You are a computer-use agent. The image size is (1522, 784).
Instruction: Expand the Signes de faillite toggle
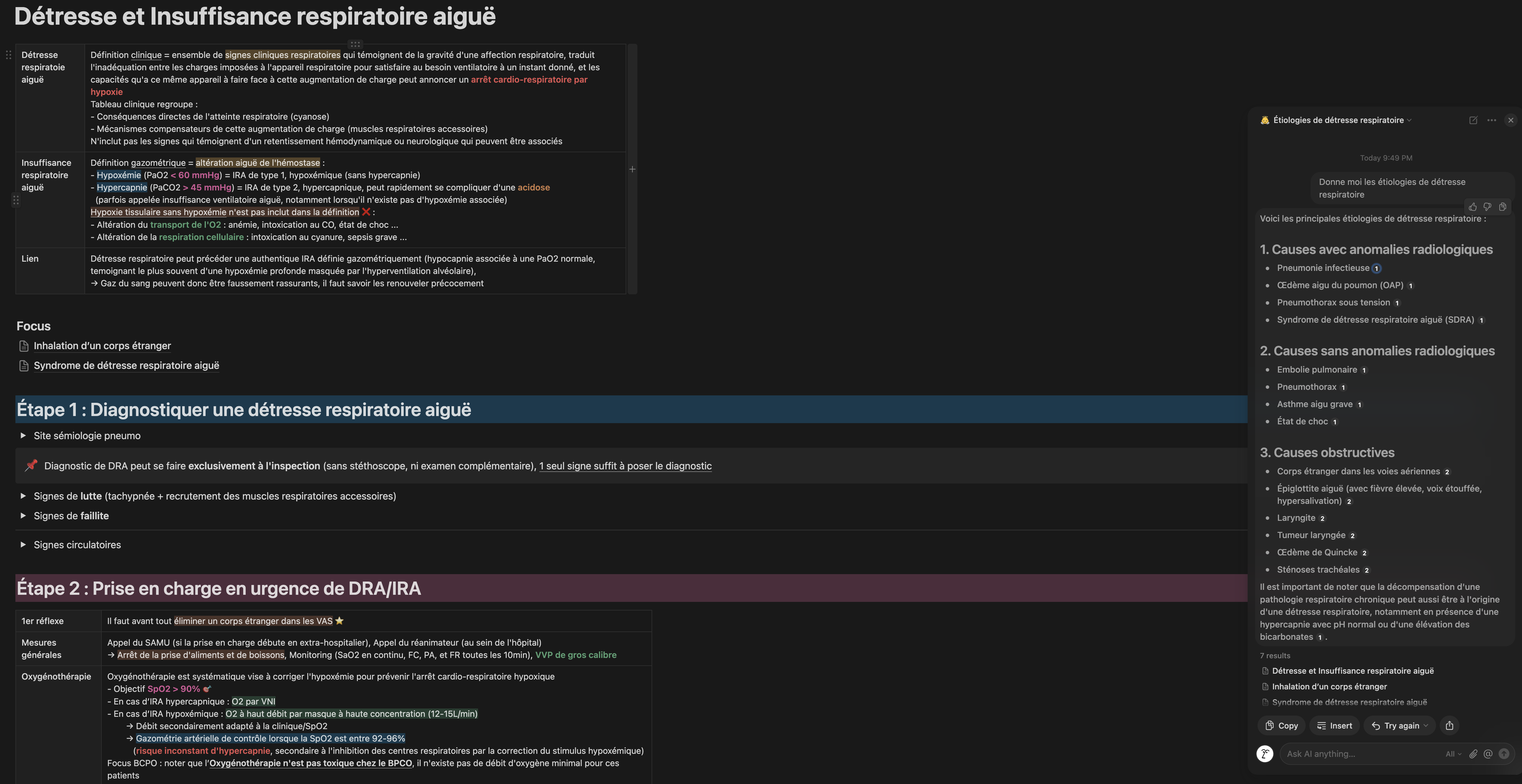point(23,516)
